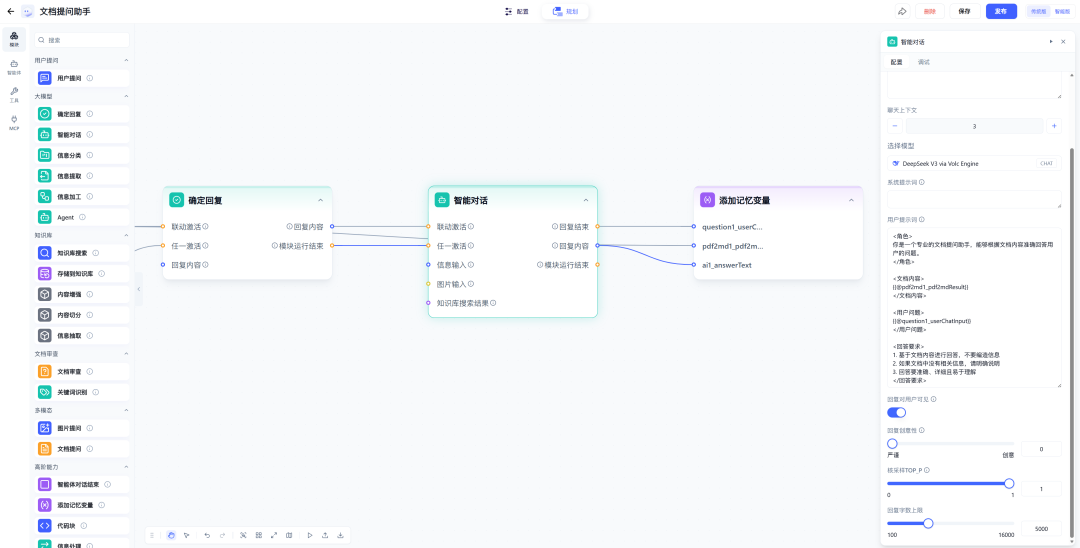The height and width of the screenshot is (548, 1080).
Task: Open the 工具 sidebar section
Action: click(x=14, y=95)
